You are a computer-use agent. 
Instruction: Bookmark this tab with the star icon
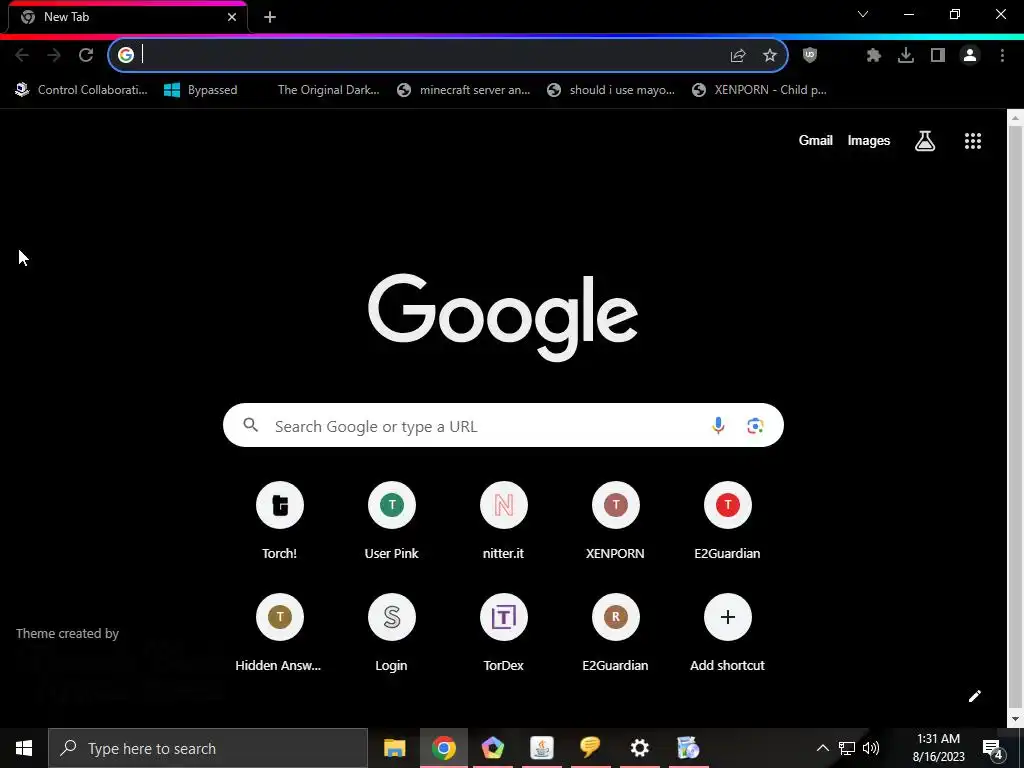[770, 56]
